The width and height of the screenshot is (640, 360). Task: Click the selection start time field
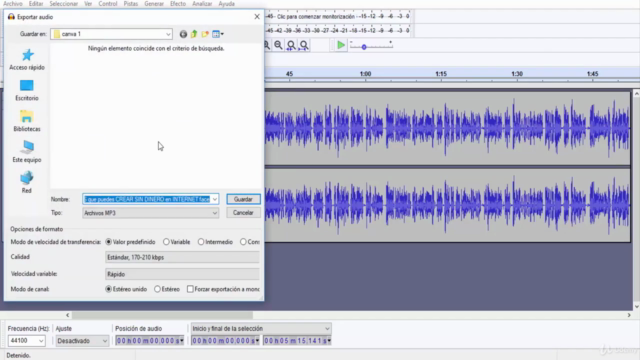[225, 341]
